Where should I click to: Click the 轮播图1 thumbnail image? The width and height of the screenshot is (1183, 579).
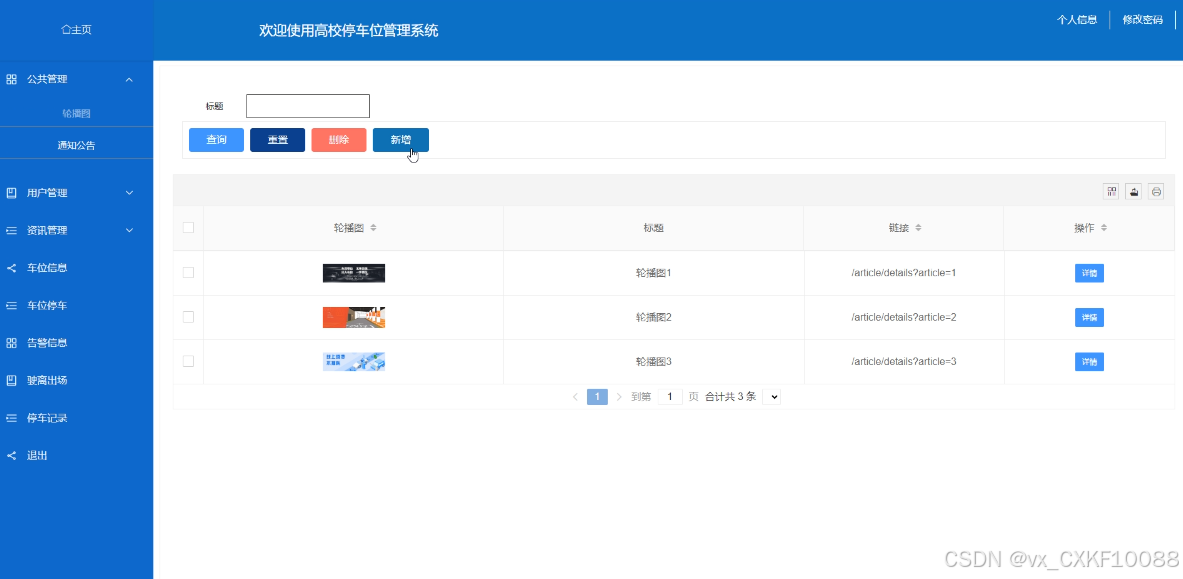pos(354,273)
